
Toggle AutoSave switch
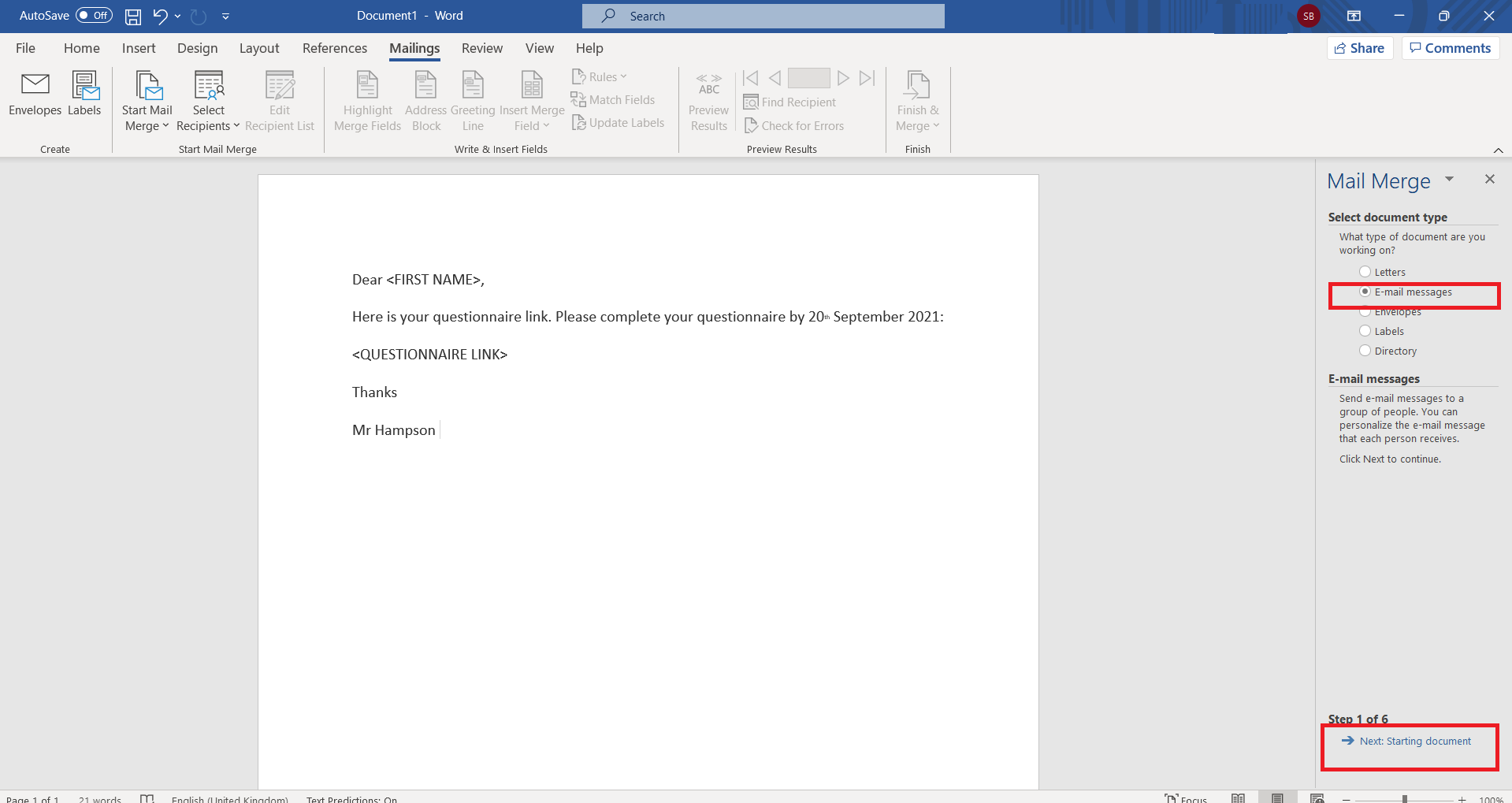pos(94,15)
